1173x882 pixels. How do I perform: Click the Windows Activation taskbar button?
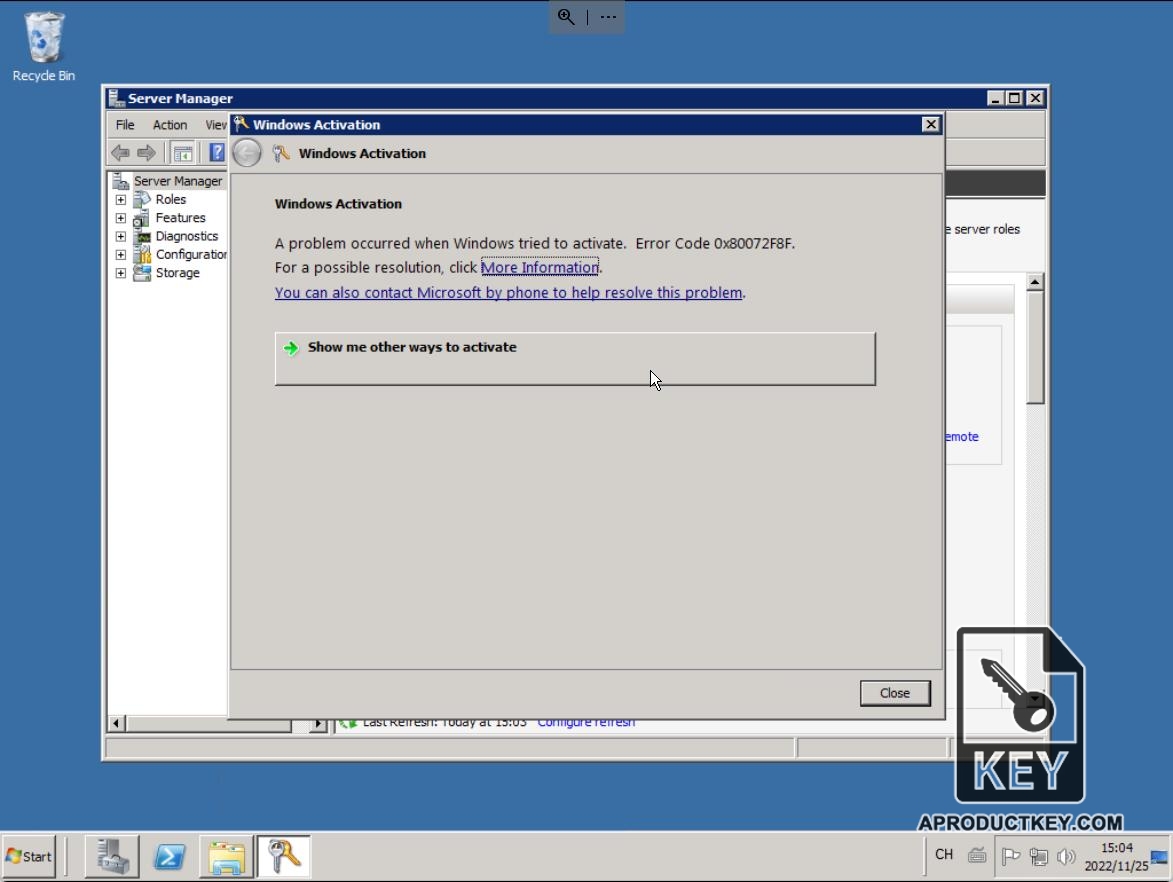(284, 857)
